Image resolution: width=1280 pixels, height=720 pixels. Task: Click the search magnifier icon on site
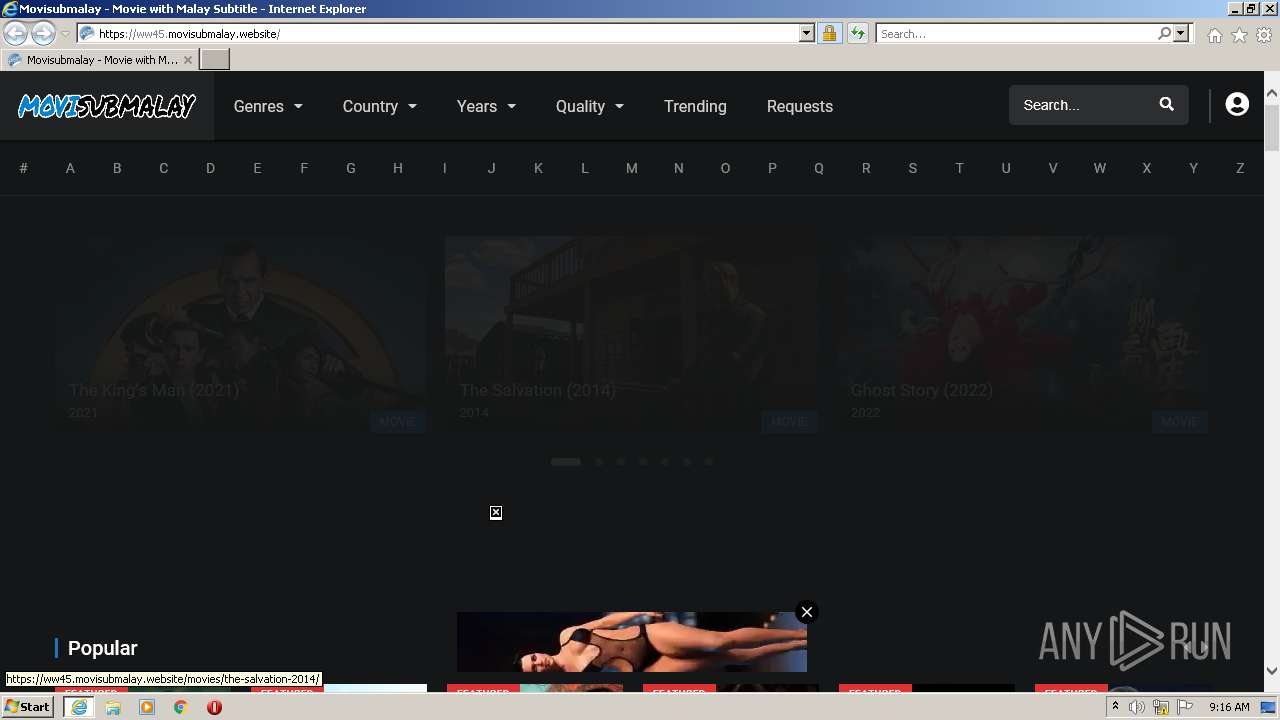(1166, 104)
